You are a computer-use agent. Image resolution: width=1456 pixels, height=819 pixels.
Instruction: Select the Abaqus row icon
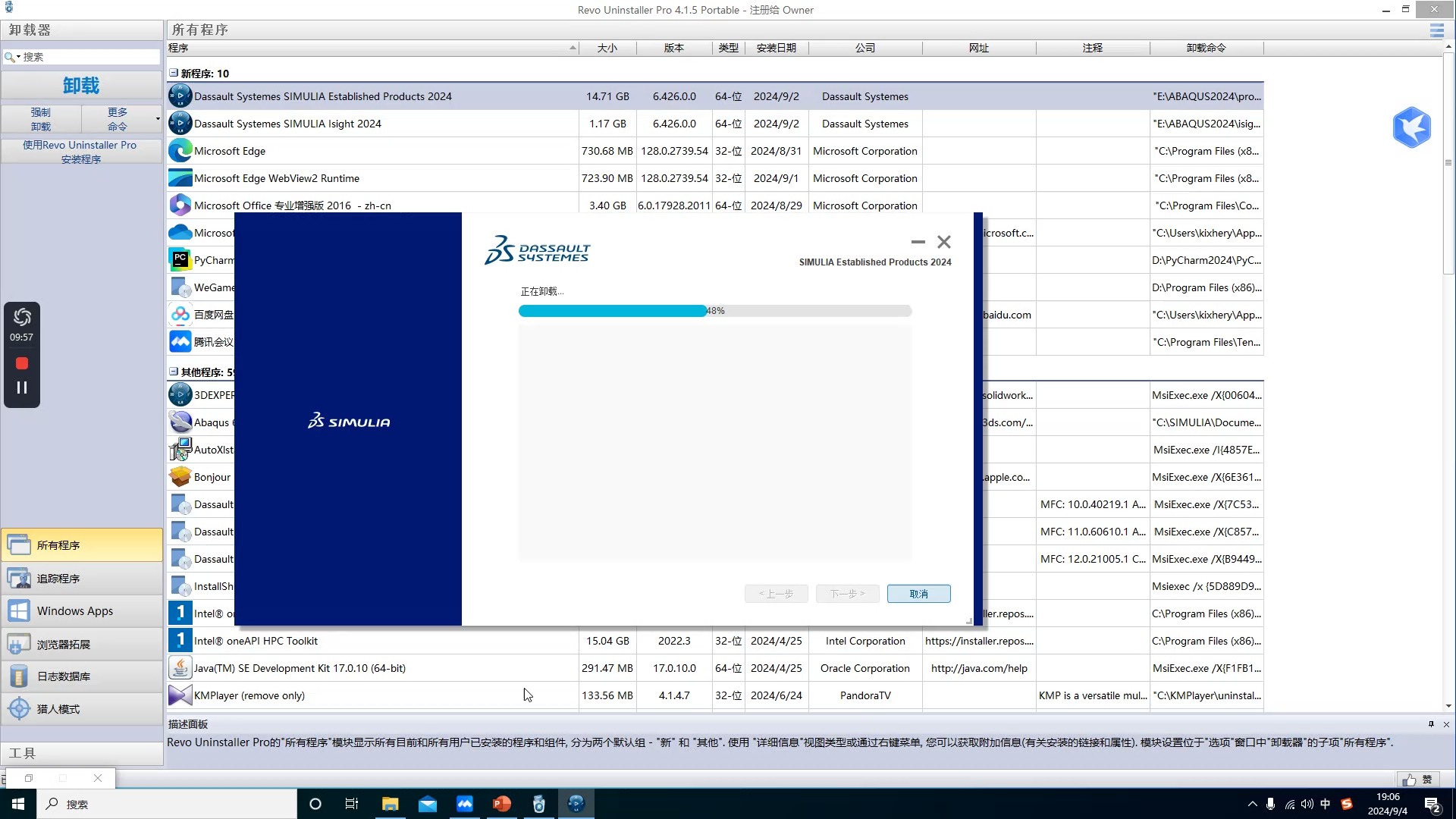[x=180, y=422]
